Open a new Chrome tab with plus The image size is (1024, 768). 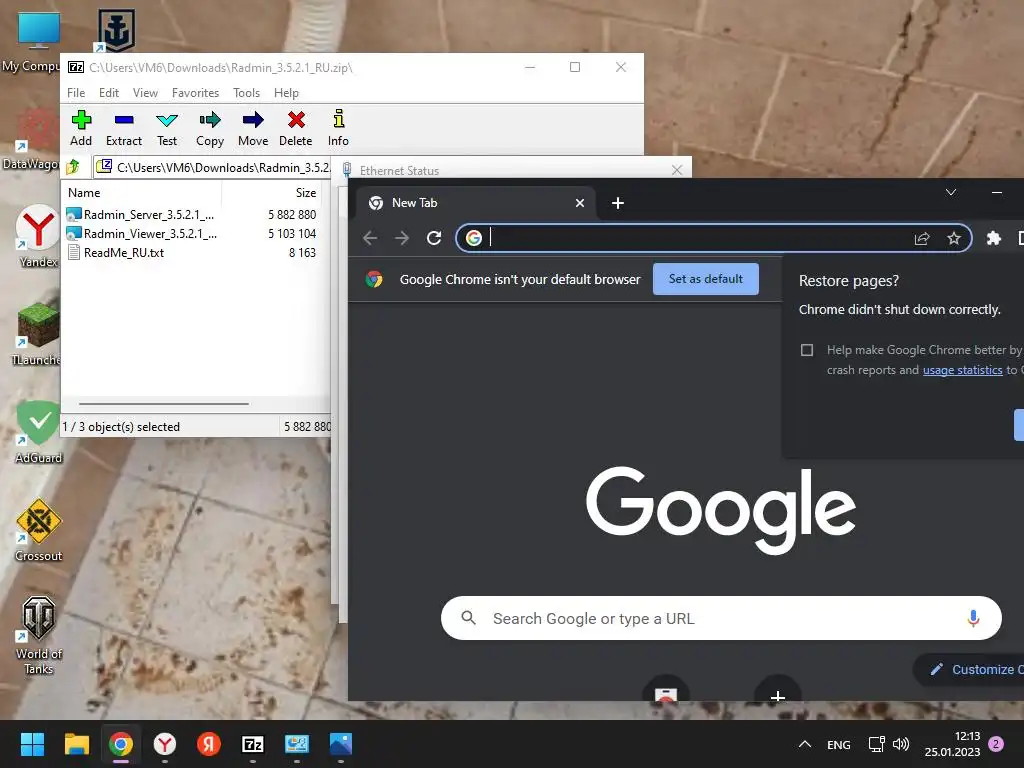(618, 203)
